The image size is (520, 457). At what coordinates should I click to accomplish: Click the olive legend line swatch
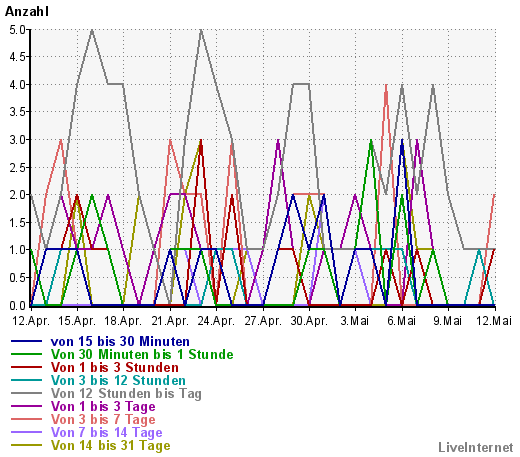(x=26, y=445)
